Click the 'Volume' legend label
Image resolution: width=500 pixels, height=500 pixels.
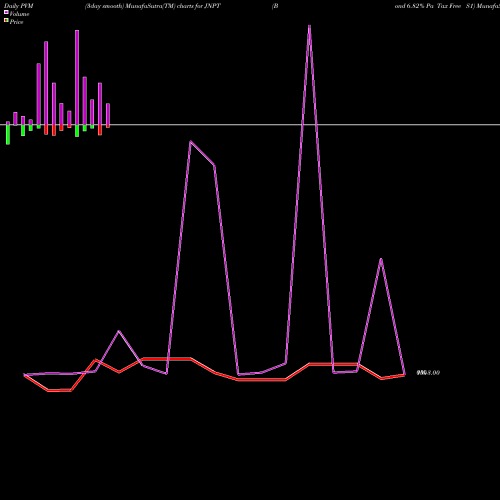click(x=19, y=14)
